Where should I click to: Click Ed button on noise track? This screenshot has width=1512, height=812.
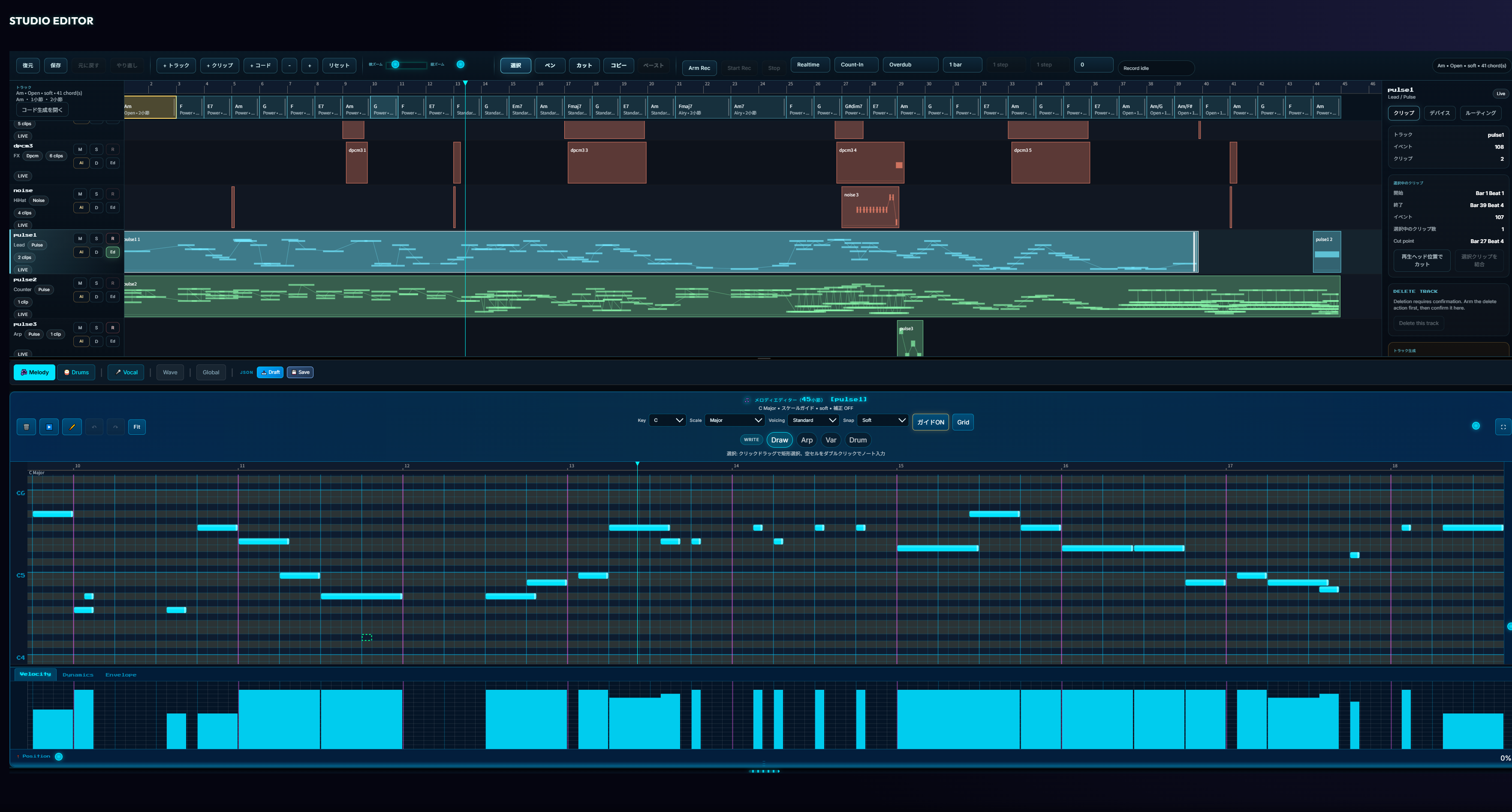click(113, 207)
